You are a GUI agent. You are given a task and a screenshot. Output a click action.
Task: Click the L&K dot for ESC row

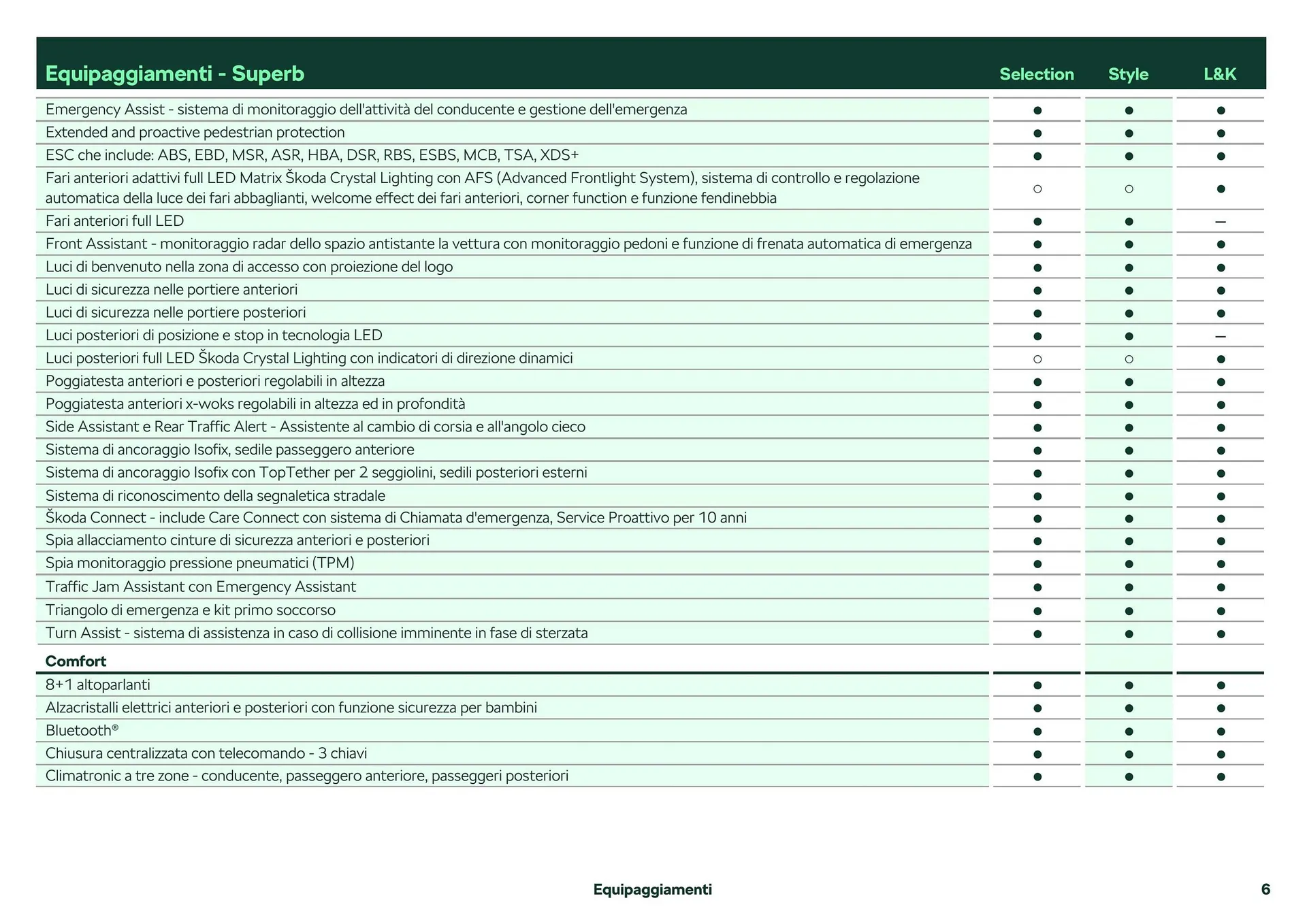tap(1221, 155)
